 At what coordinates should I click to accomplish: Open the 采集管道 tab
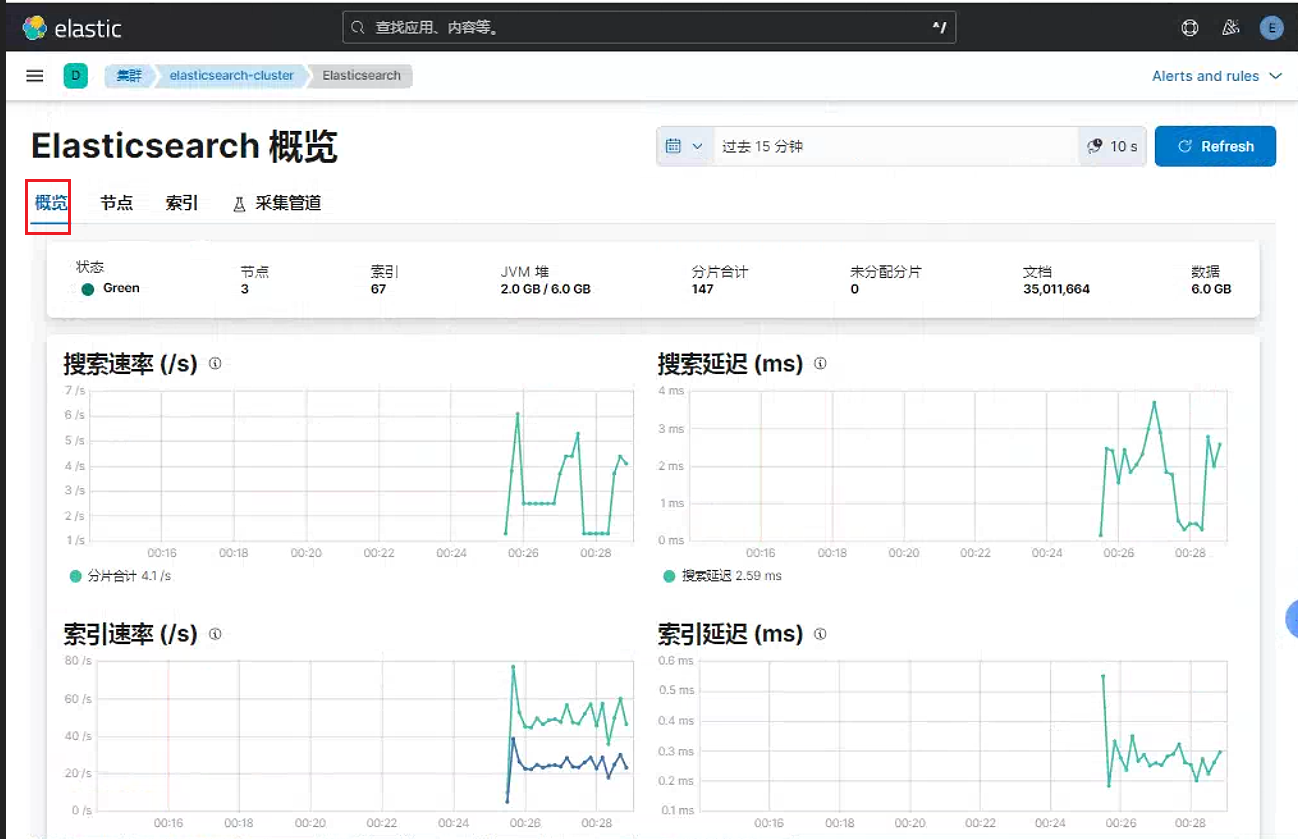tap(277, 203)
